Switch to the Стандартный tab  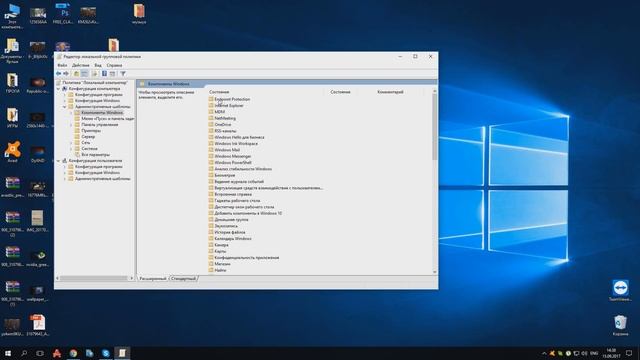[183, 278]
